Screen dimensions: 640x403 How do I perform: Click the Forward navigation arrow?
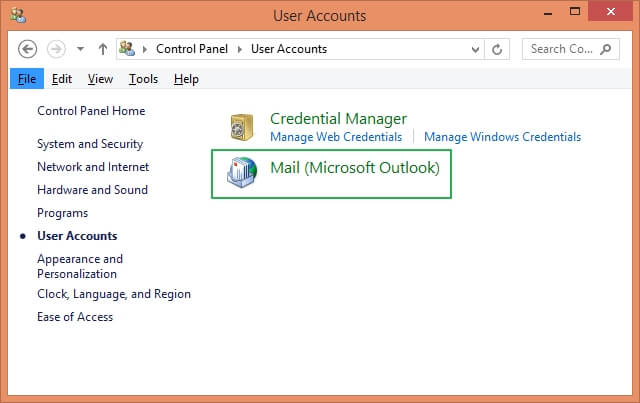[56, 49]
